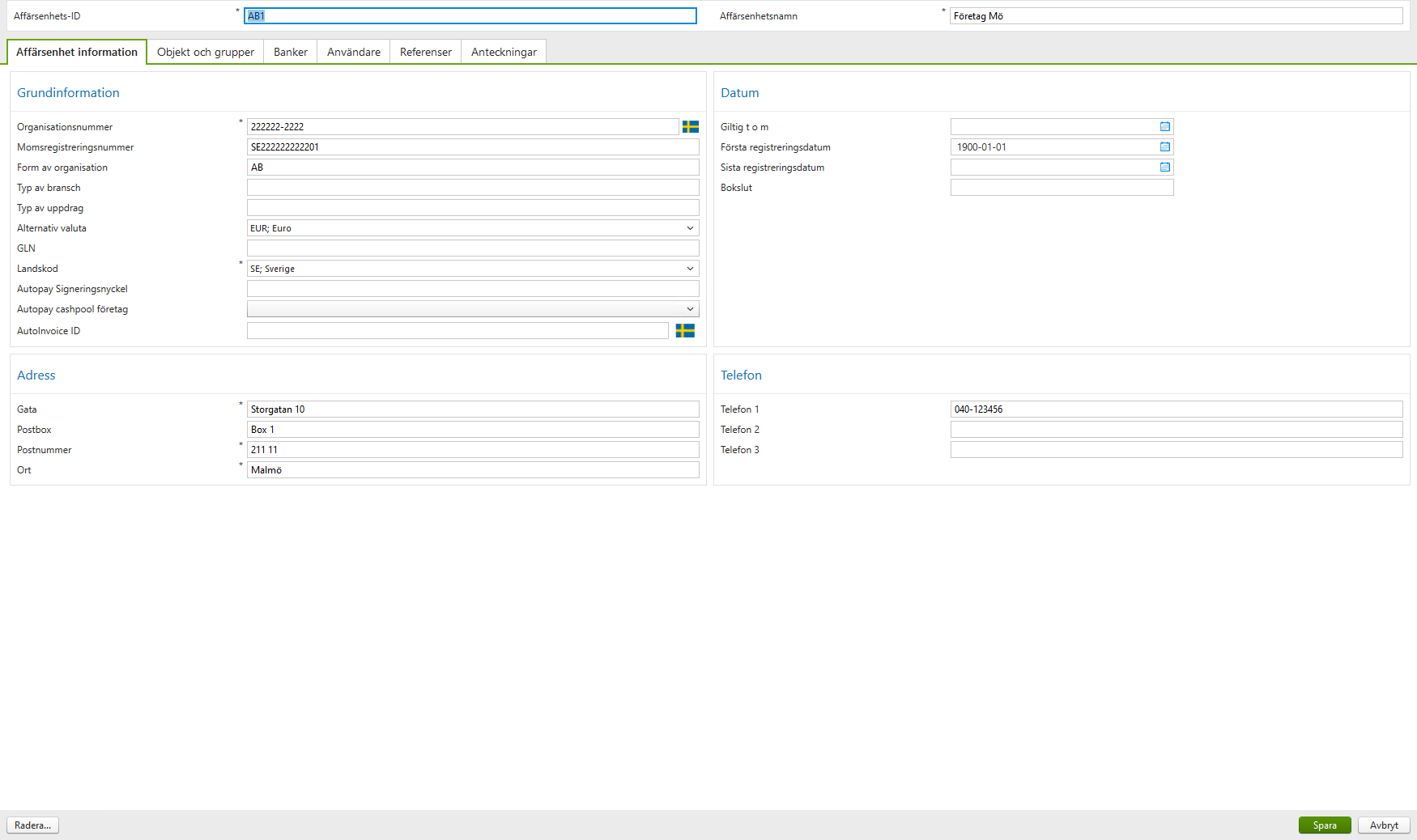The height and width of the screenshot is (840, 1417).
Task: Expand the Autopay cashpool företag dropdown
Action: pyautogui.click(x=690, y=308)
